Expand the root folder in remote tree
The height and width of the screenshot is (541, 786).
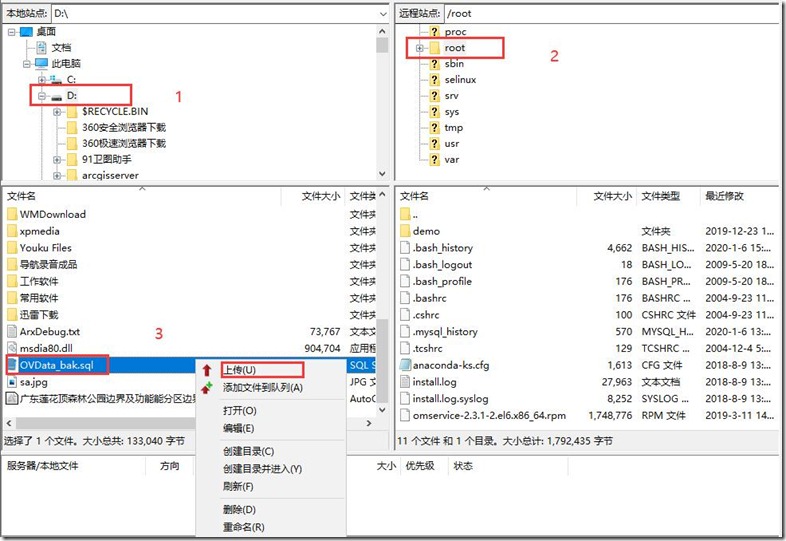(419, 48)
